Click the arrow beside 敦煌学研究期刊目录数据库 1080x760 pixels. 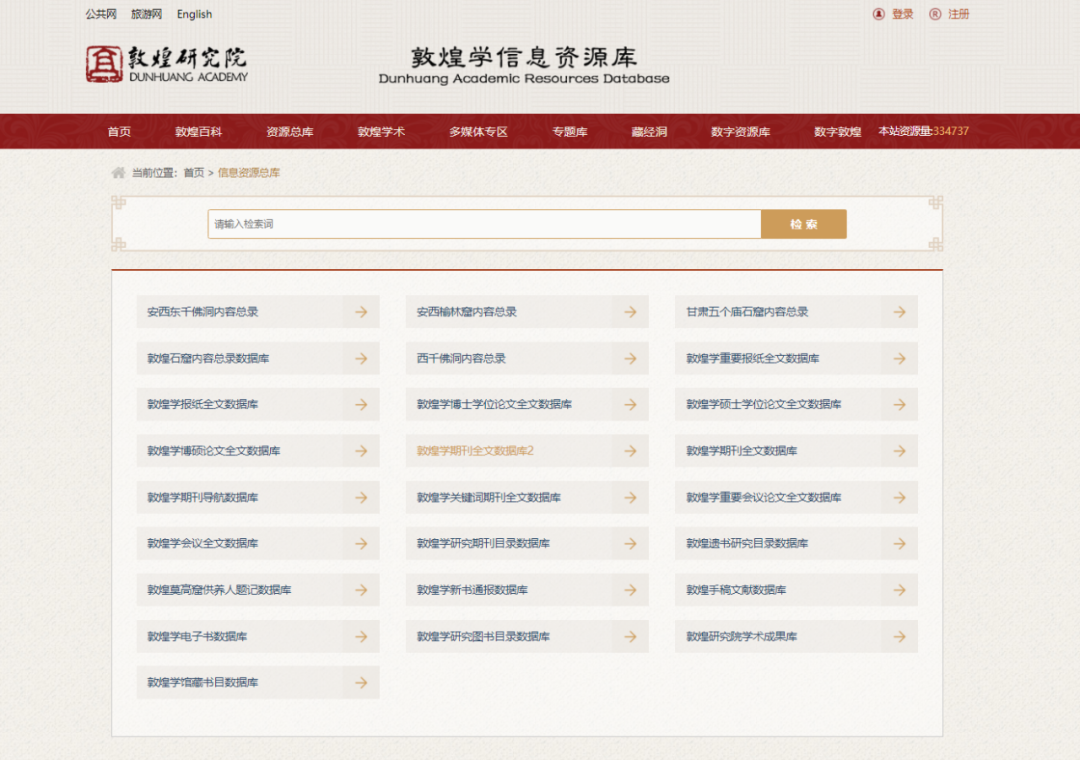point(630,544)
